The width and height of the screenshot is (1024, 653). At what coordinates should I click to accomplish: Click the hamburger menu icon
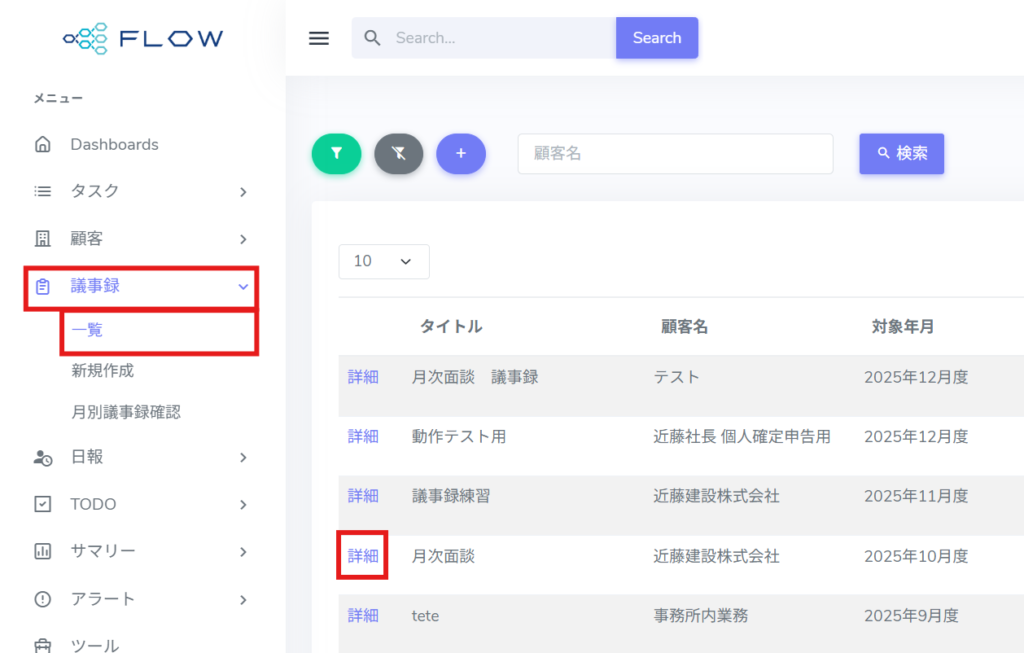click(x=319, y=38)
